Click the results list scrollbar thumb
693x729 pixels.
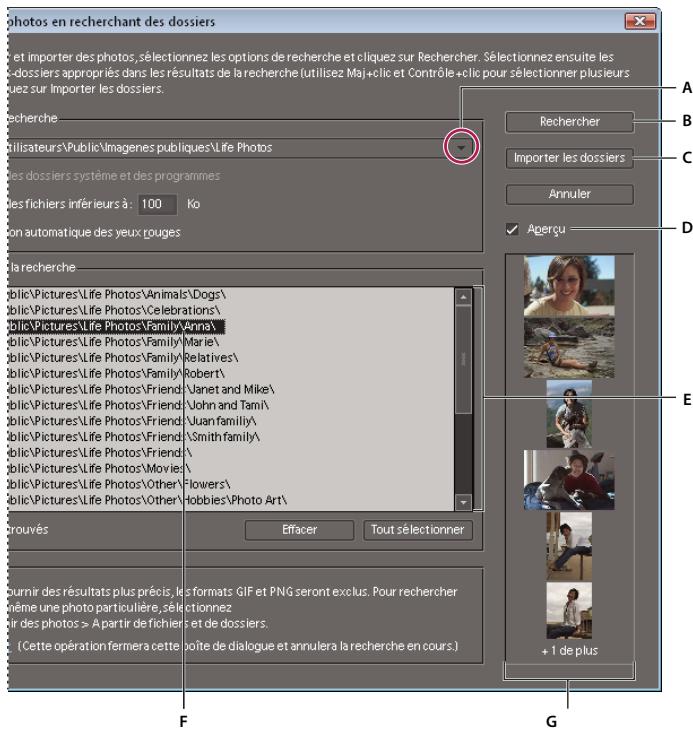(x=463, y=359)
